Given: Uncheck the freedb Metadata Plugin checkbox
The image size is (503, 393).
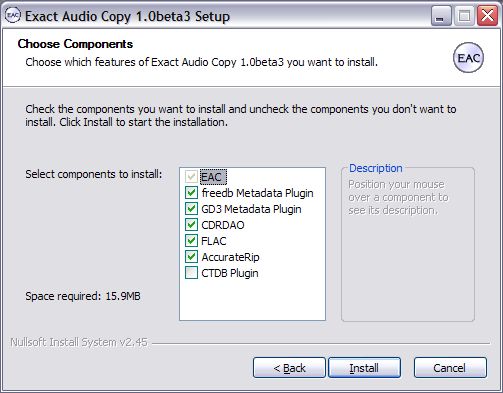Looking at the screenshot, I should (191, 193).
